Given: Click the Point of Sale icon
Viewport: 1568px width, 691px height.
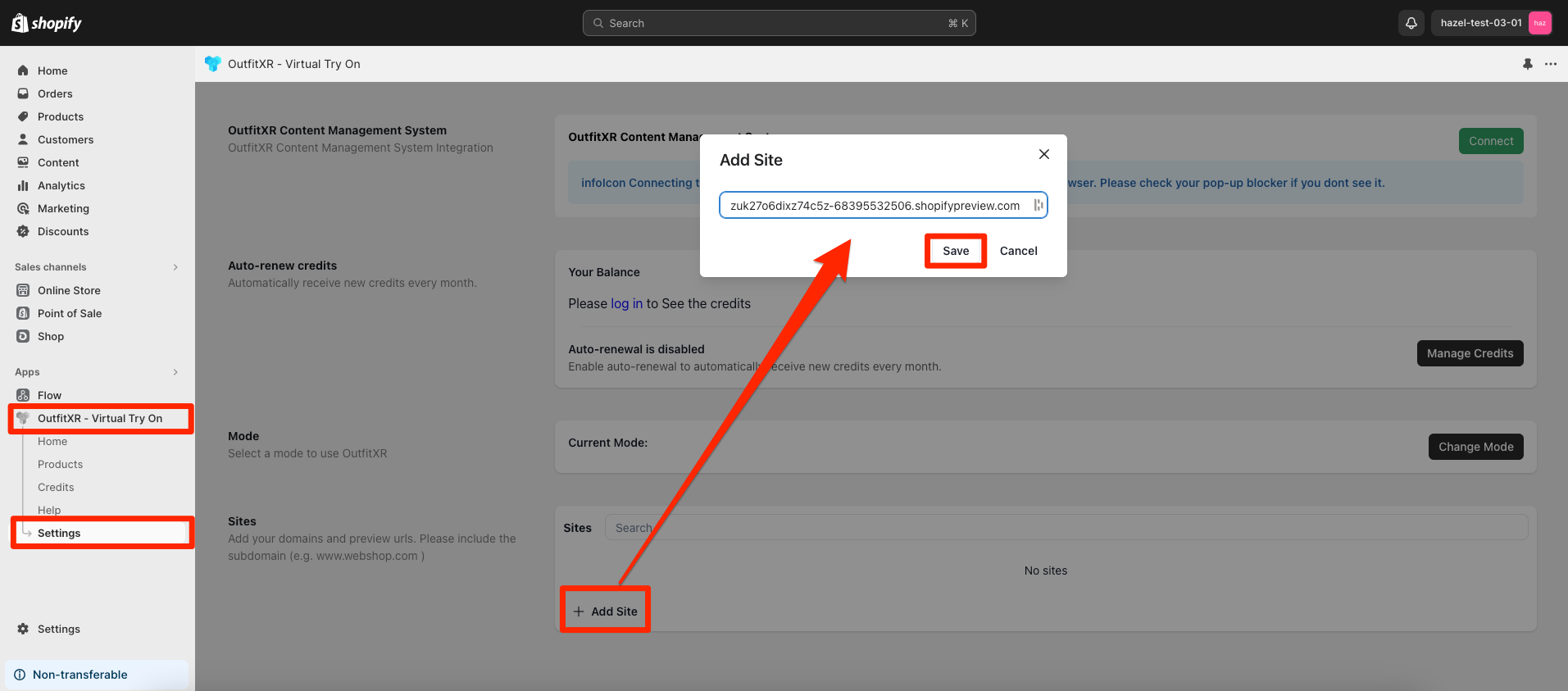Looking at the screenshot, I should point(23,313).
